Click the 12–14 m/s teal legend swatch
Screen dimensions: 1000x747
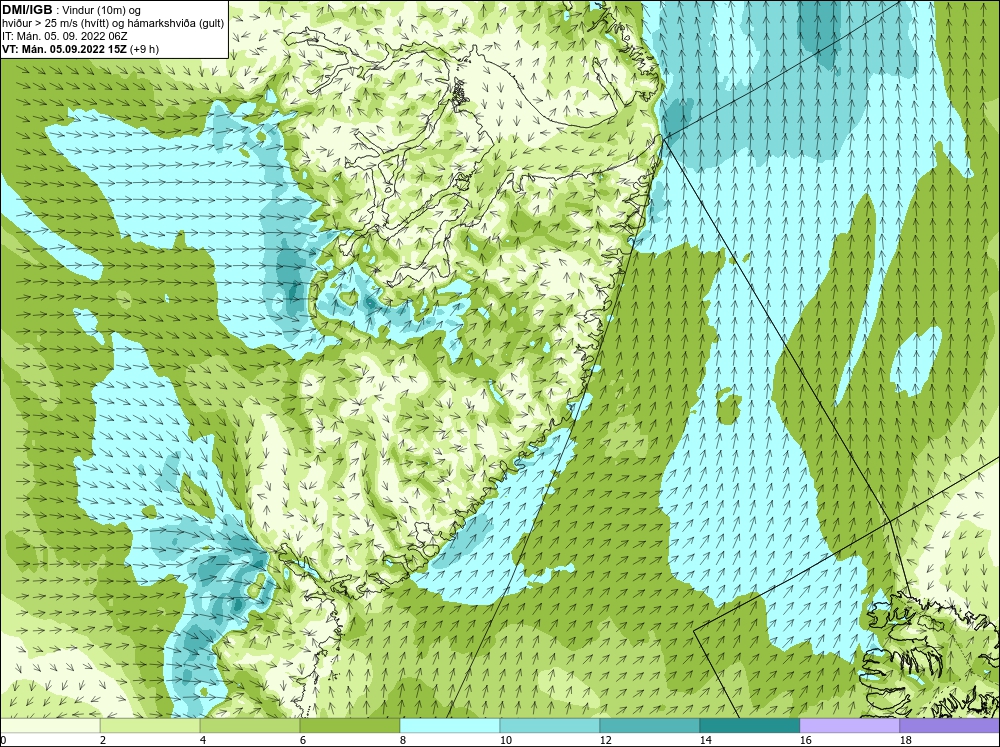(649, 726)
